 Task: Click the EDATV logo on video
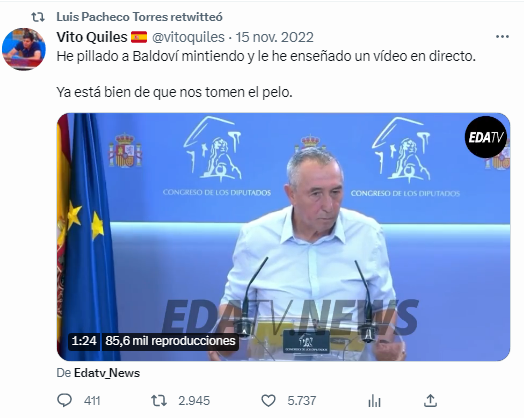click(x=486, y=137)
